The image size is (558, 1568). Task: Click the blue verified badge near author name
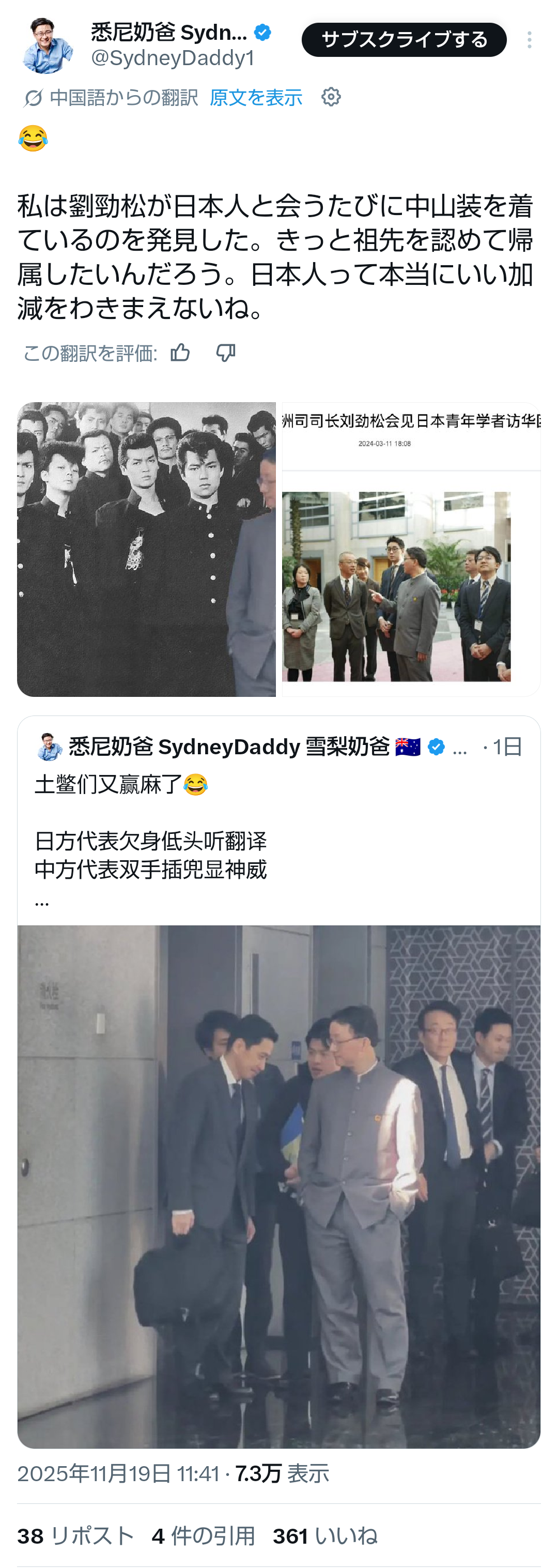click(263, 32)
